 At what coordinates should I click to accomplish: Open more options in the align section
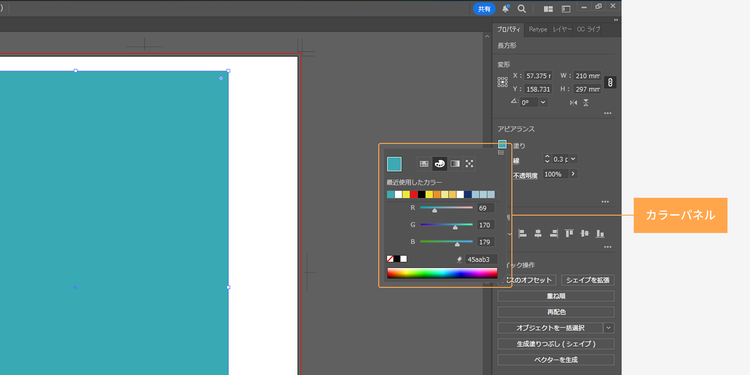pyautogui.click(x=607, y=247)
